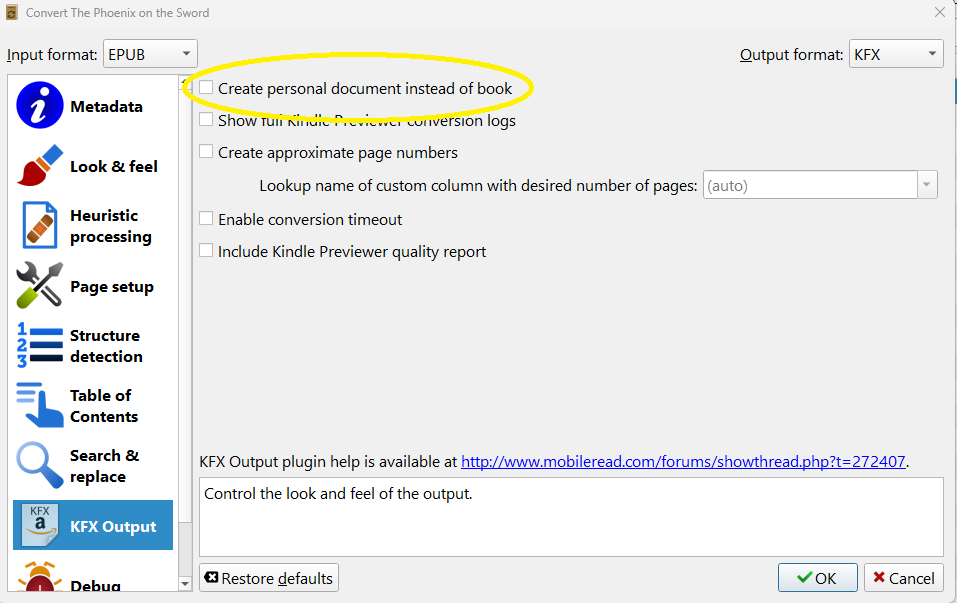This screenshot has height=603, width=957.
Task: Open Table of Contents section label
Action: (104, 406)
